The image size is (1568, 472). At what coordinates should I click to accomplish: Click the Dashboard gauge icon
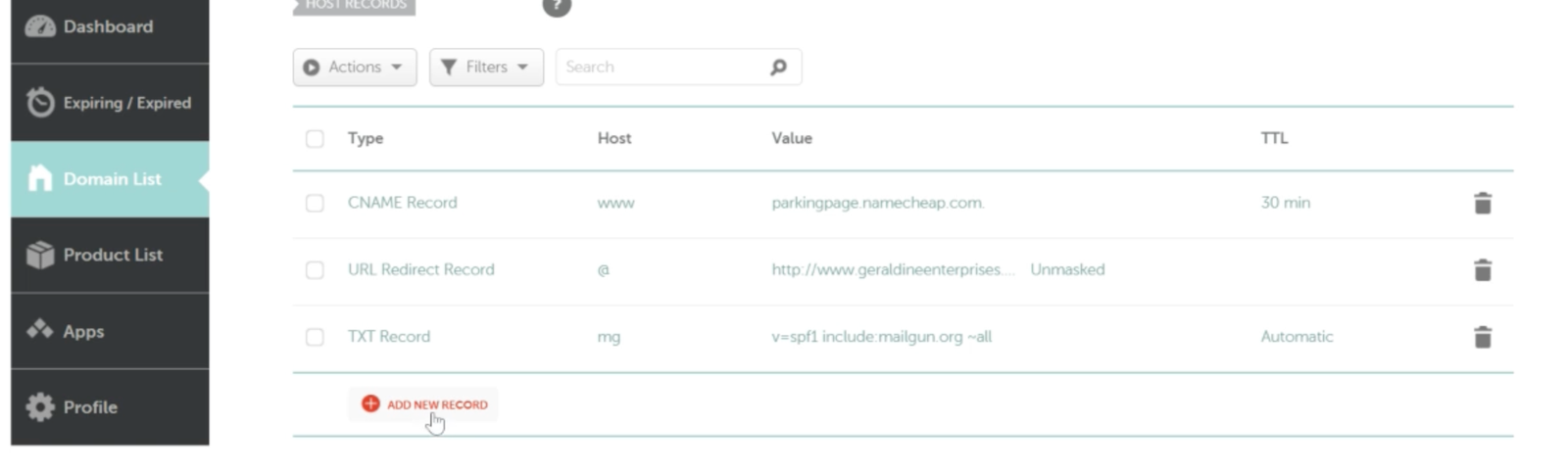click(x=39, y=26)
